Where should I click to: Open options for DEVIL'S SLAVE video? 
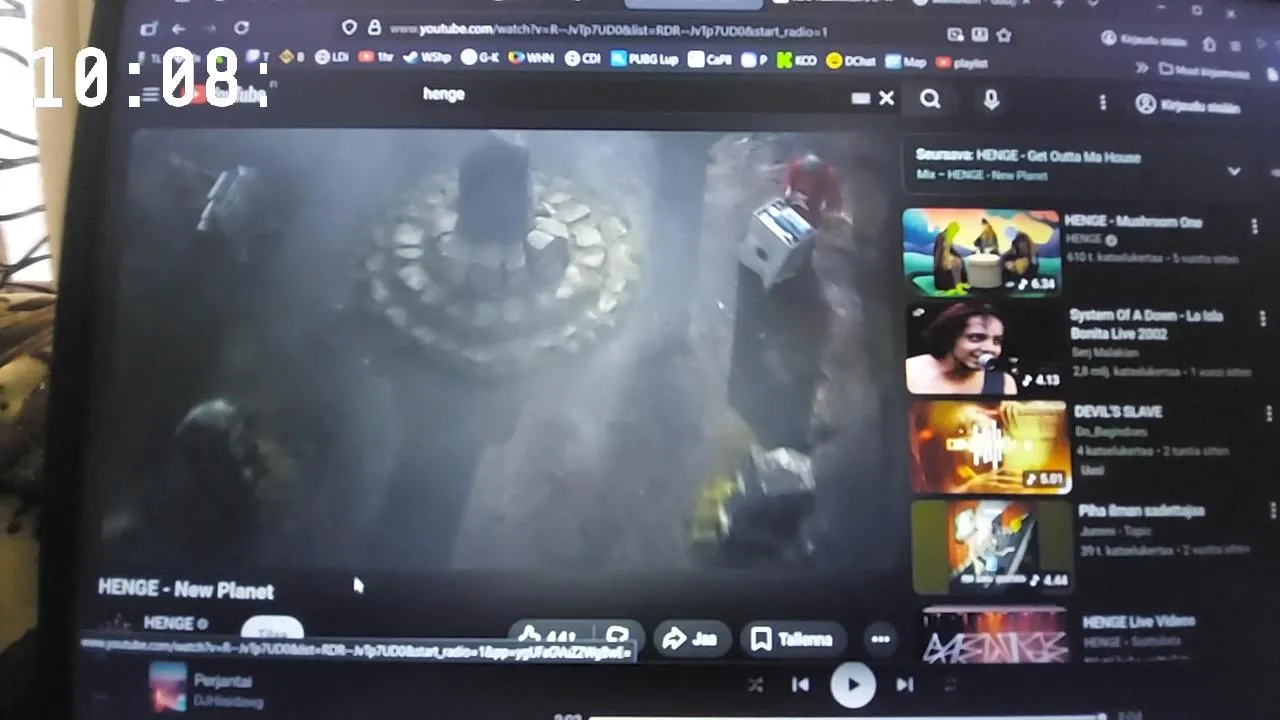pos(1269,413)
